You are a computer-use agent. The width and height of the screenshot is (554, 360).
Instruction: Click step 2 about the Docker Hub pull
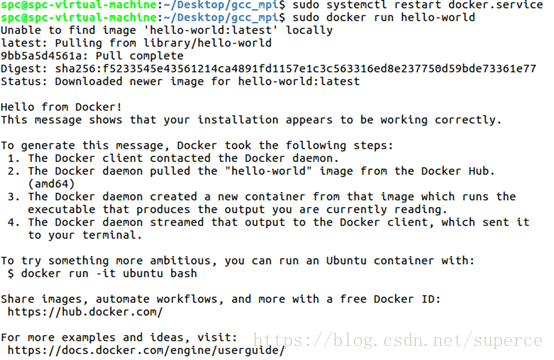click(x=251, y=171)
